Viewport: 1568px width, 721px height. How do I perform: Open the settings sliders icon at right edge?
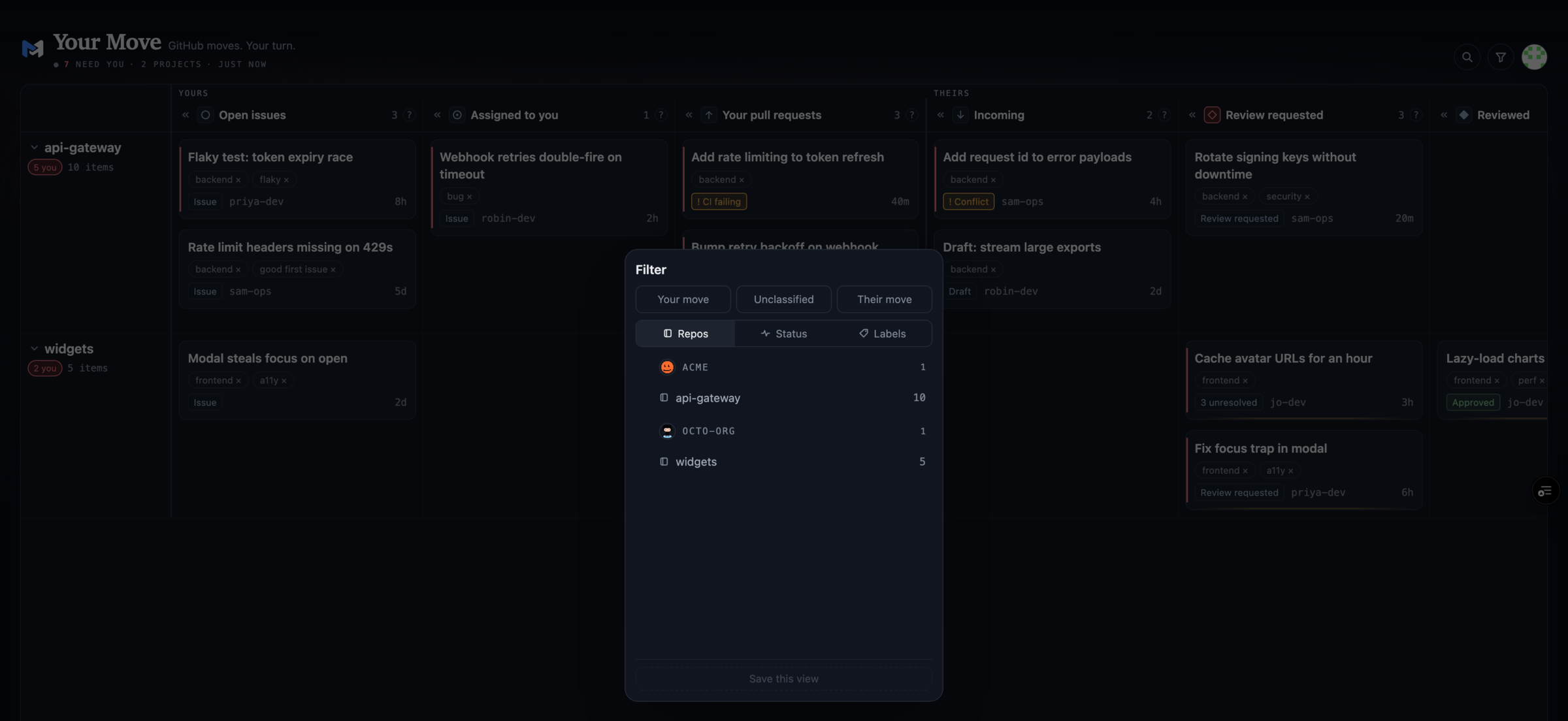tap(1545, 491)
